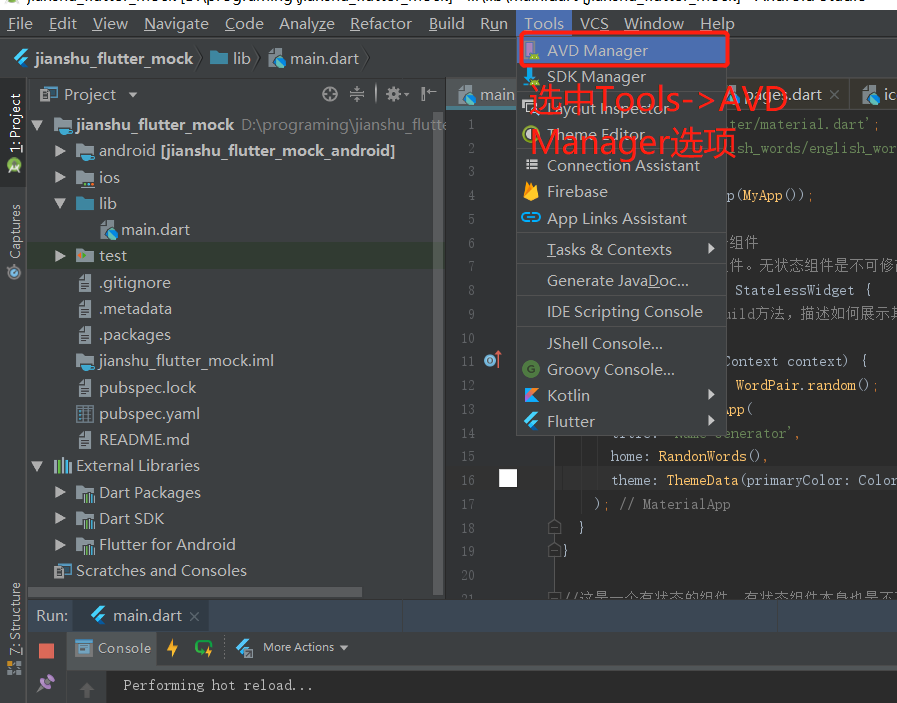Open the VCS menu

[x=594, y=24]
